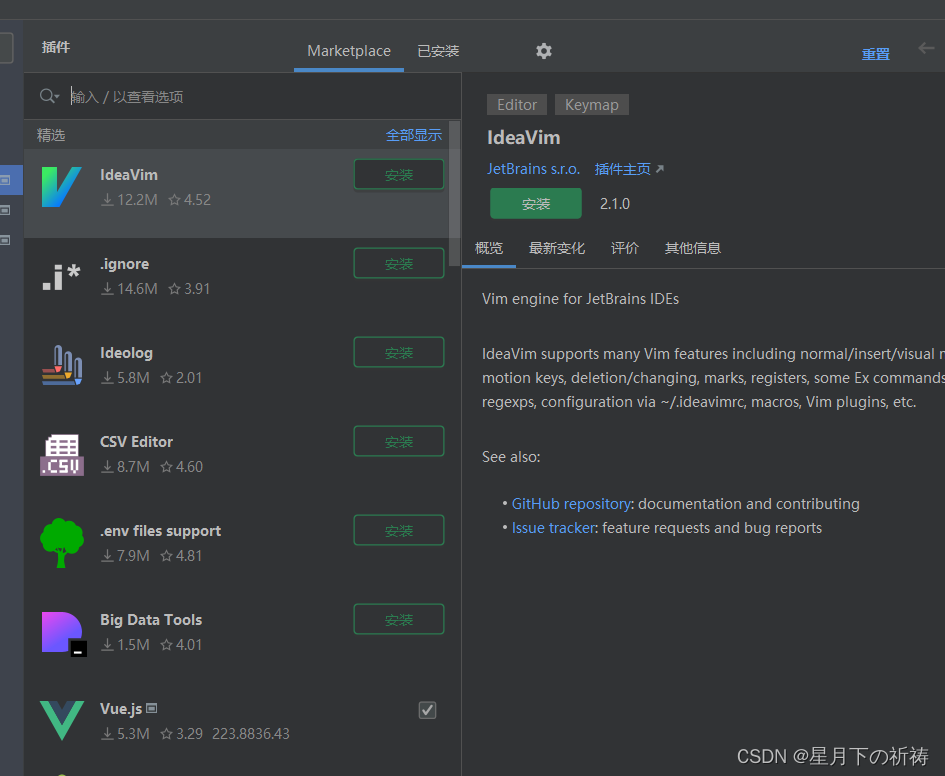Install the CSV Editor plugin
The image size is (945, 776).
tap(399, 442)
